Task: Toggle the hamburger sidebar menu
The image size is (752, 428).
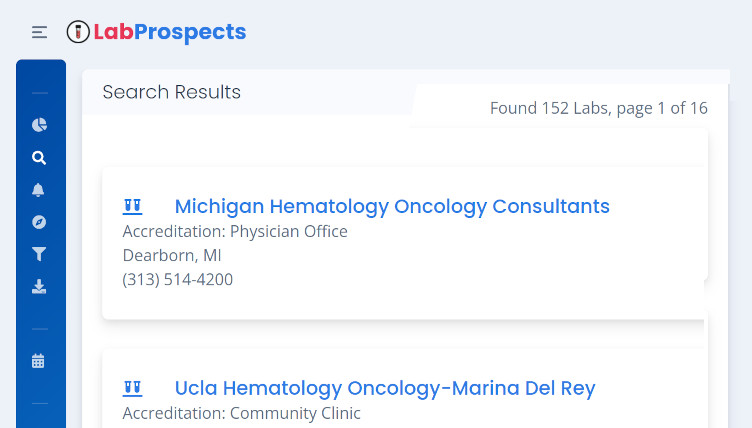Action: pyautogui.click(x=39, y=32)
